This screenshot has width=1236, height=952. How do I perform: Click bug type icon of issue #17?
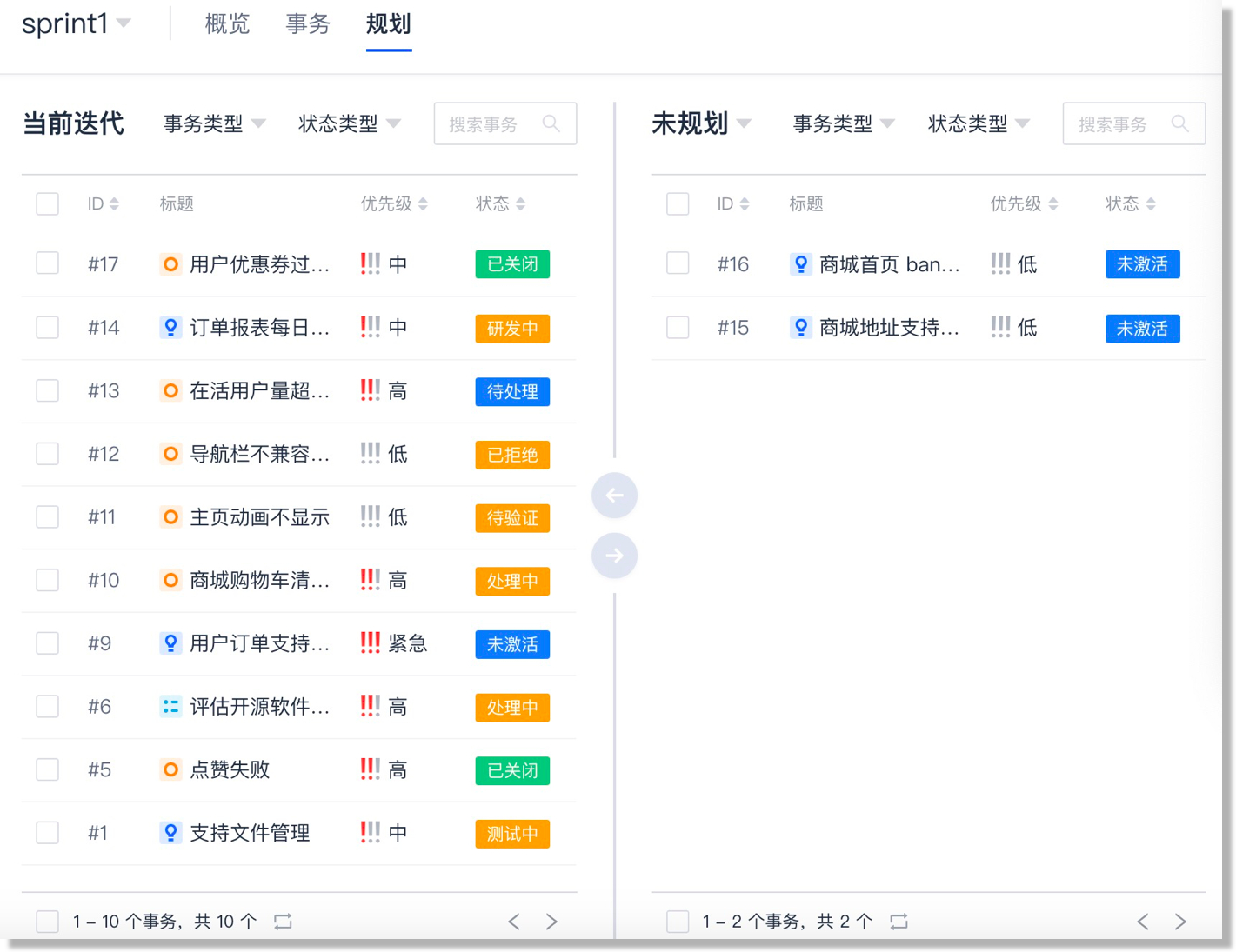(x=171, y=264)
